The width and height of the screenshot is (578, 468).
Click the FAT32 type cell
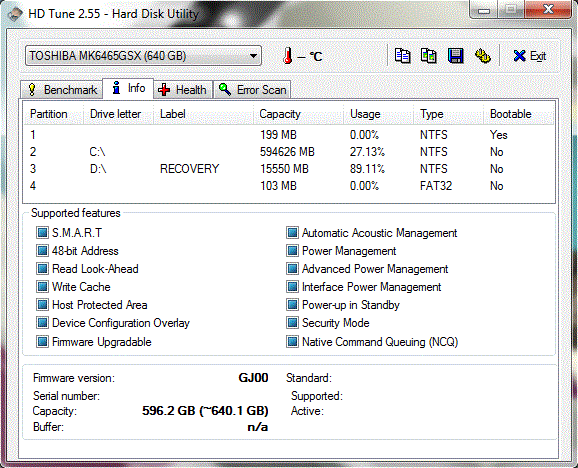point(436,185)
